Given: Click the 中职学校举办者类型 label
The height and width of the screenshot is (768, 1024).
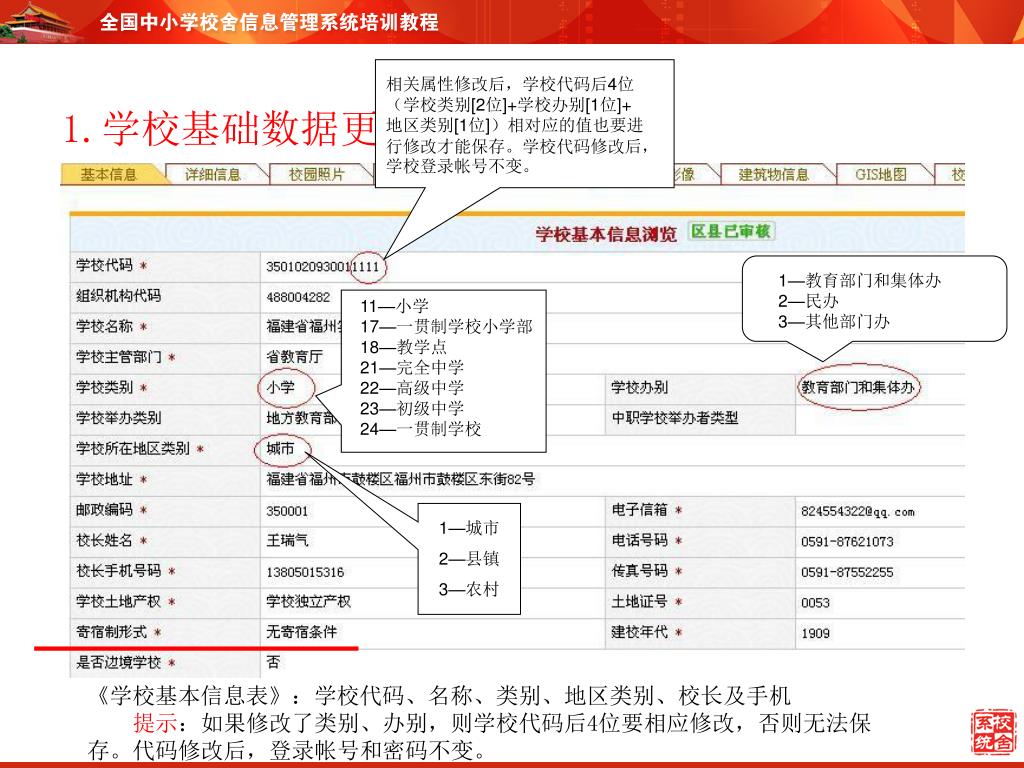Looking at the screenshot, I should [x=675, y=418].
